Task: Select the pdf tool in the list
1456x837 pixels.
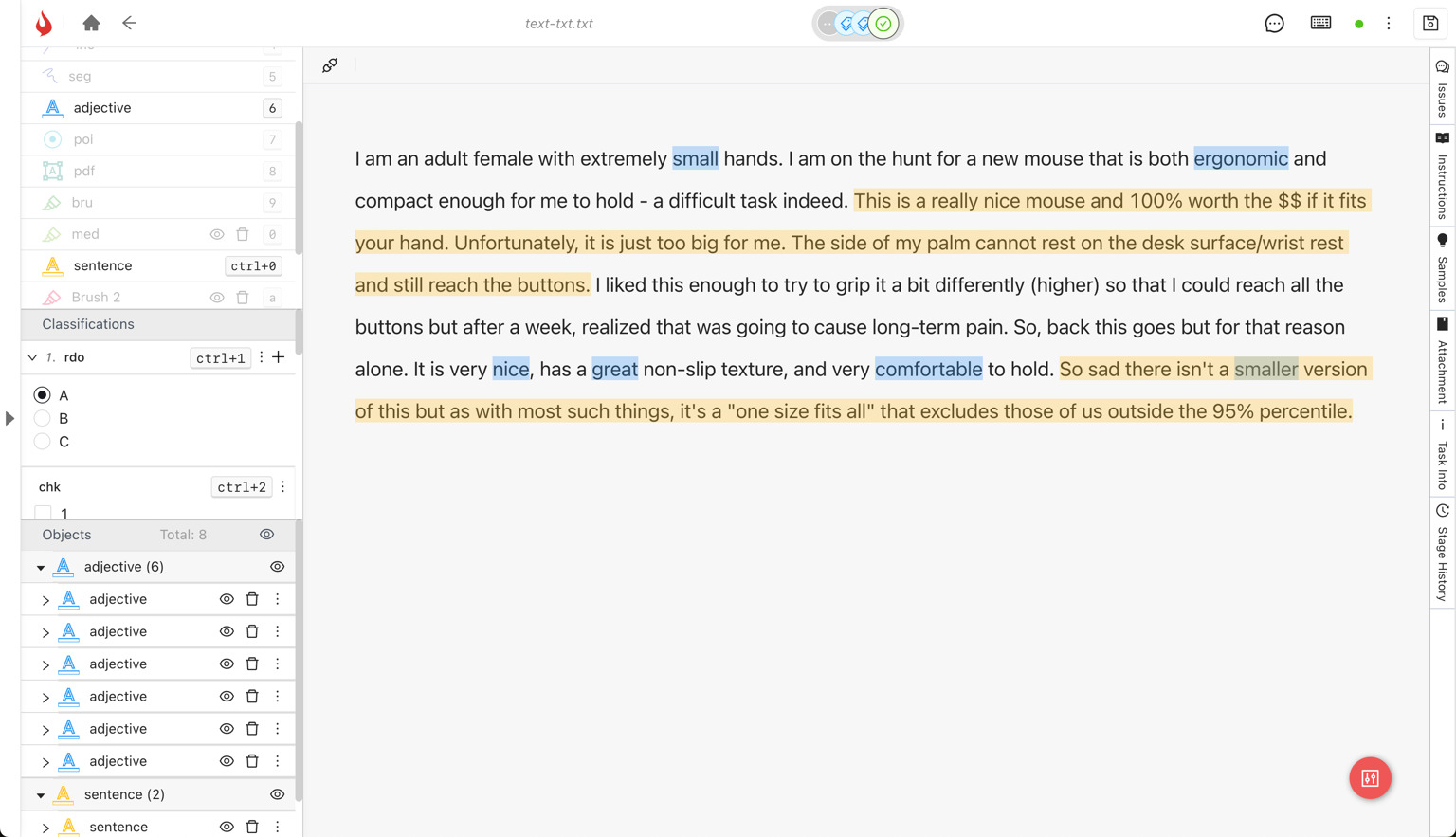Action: click(x=158, y=172)
